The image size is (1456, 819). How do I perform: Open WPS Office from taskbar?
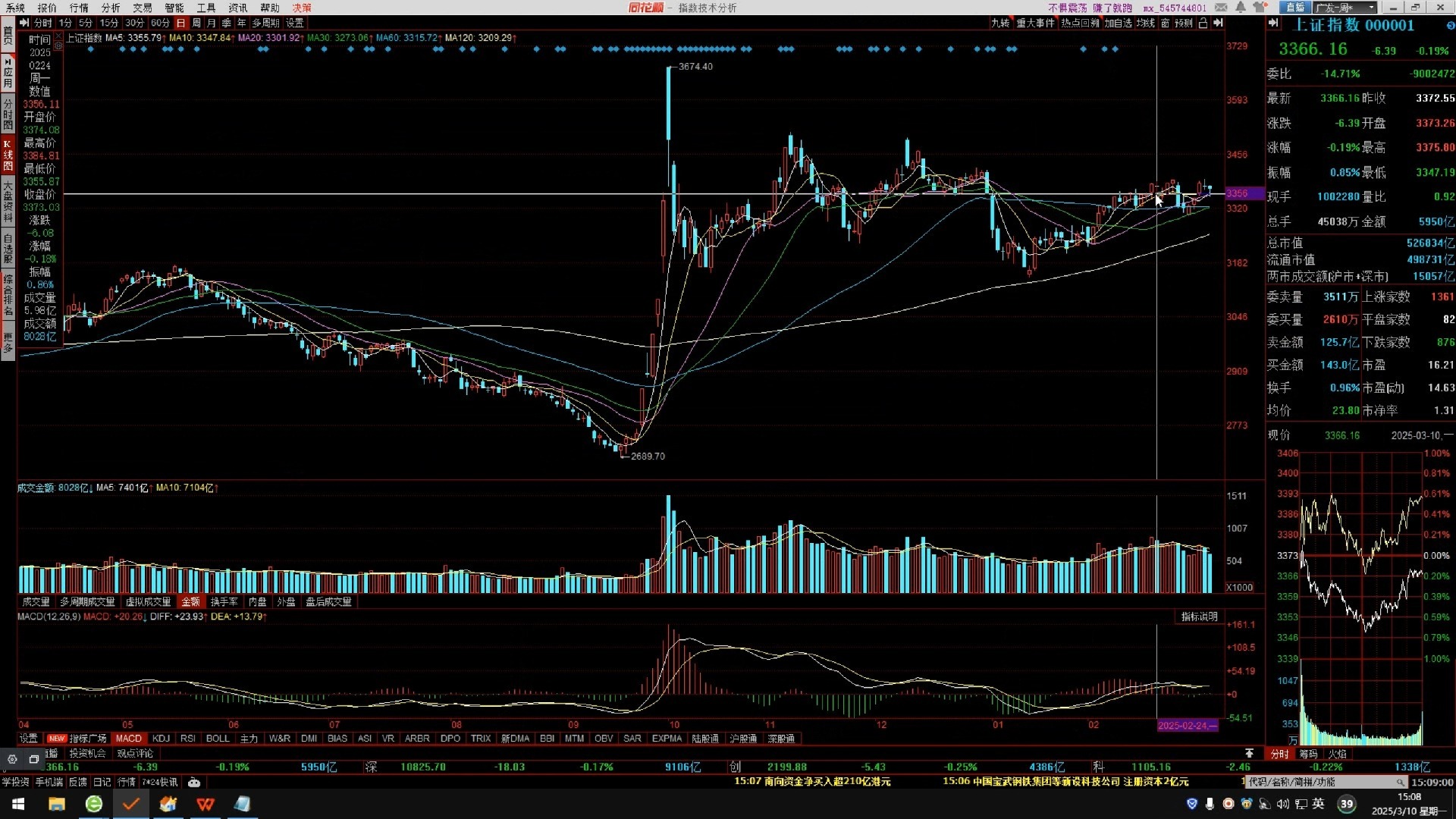click(206, 804)
